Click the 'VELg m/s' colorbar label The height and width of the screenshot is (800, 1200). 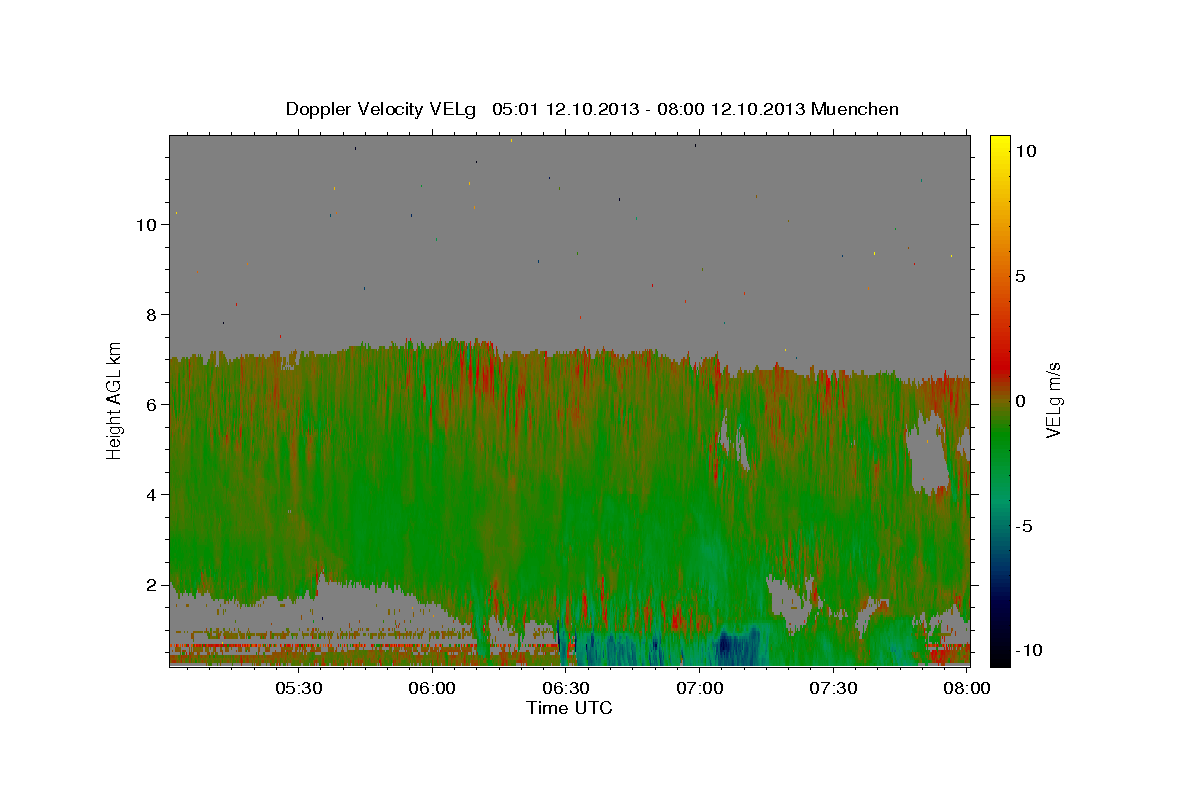pos(1053,400)
